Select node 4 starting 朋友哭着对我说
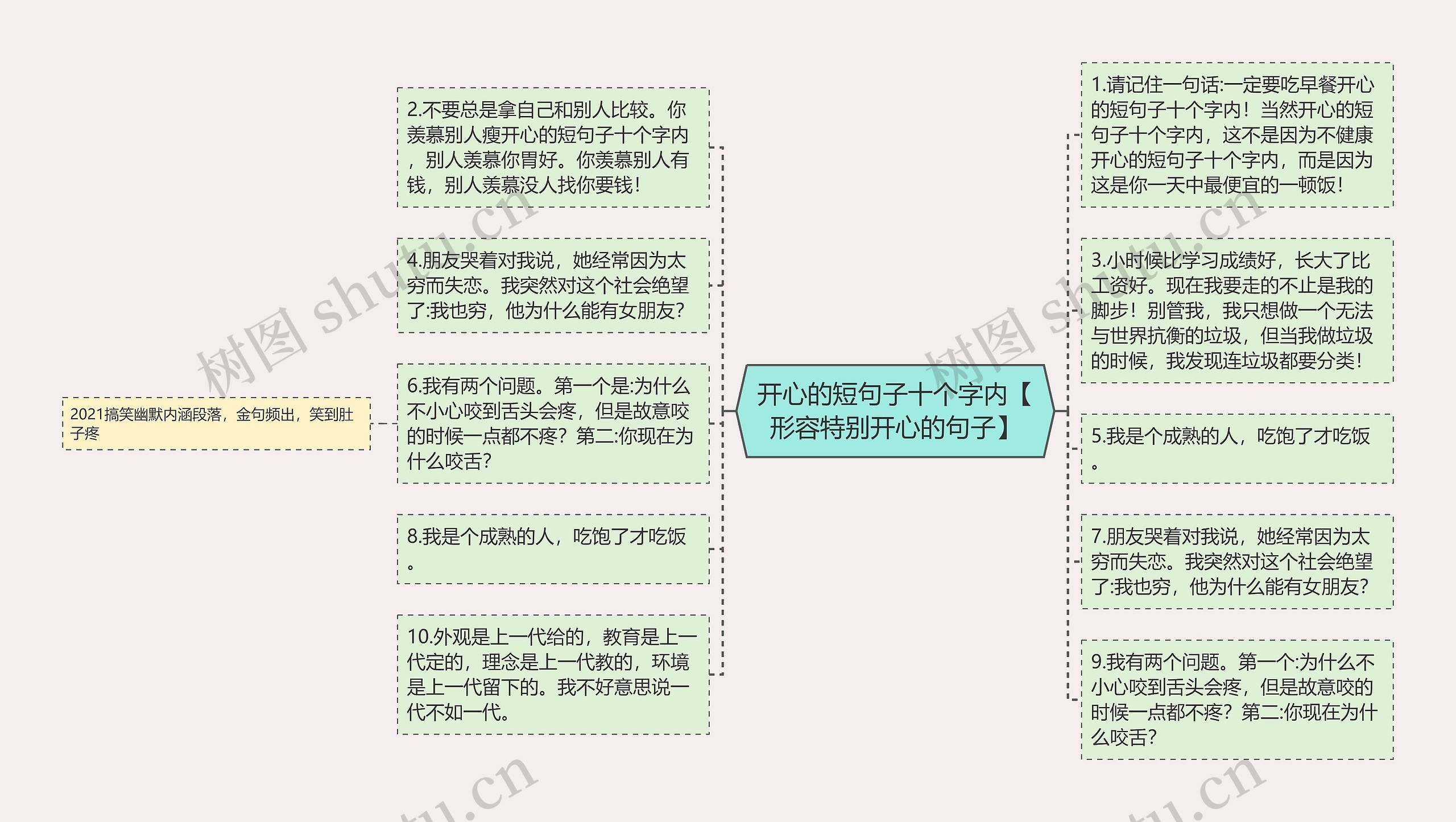1456x822 pixels. coord(553,285)
